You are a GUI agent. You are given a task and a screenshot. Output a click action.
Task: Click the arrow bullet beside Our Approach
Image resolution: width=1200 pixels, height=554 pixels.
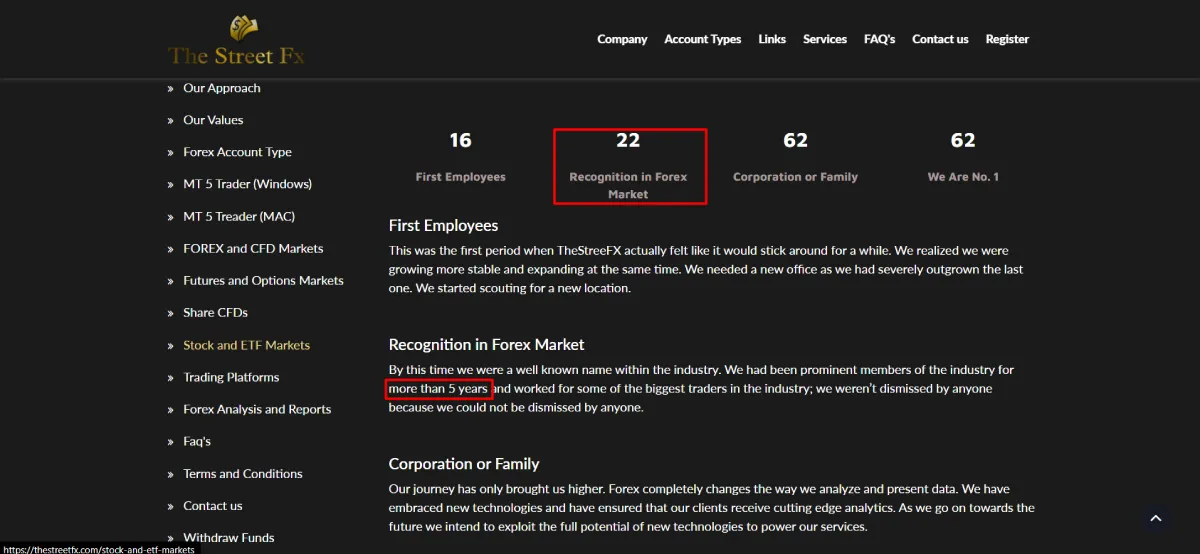pyautogui.click(x=170, y=89)
